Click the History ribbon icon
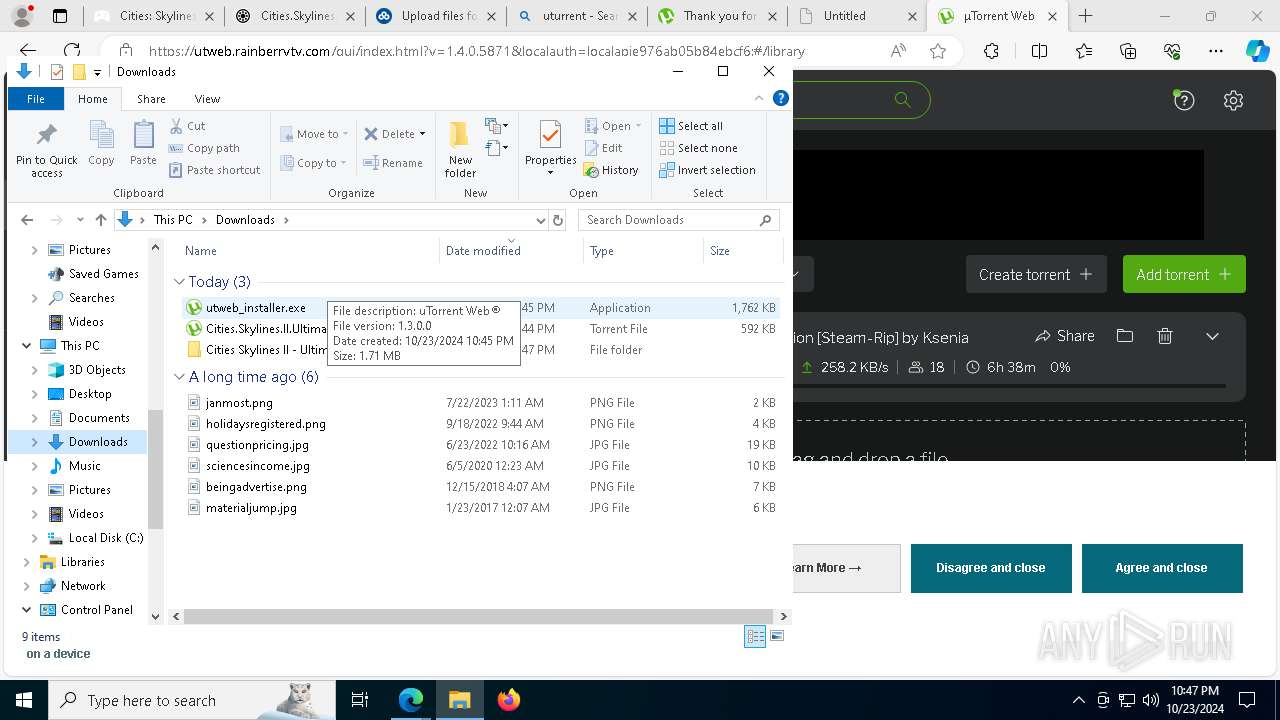 [x=611, y=170]
